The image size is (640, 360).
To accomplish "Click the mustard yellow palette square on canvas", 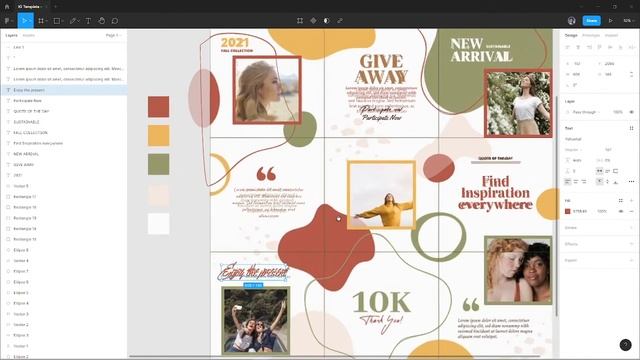I will (158, 136).
